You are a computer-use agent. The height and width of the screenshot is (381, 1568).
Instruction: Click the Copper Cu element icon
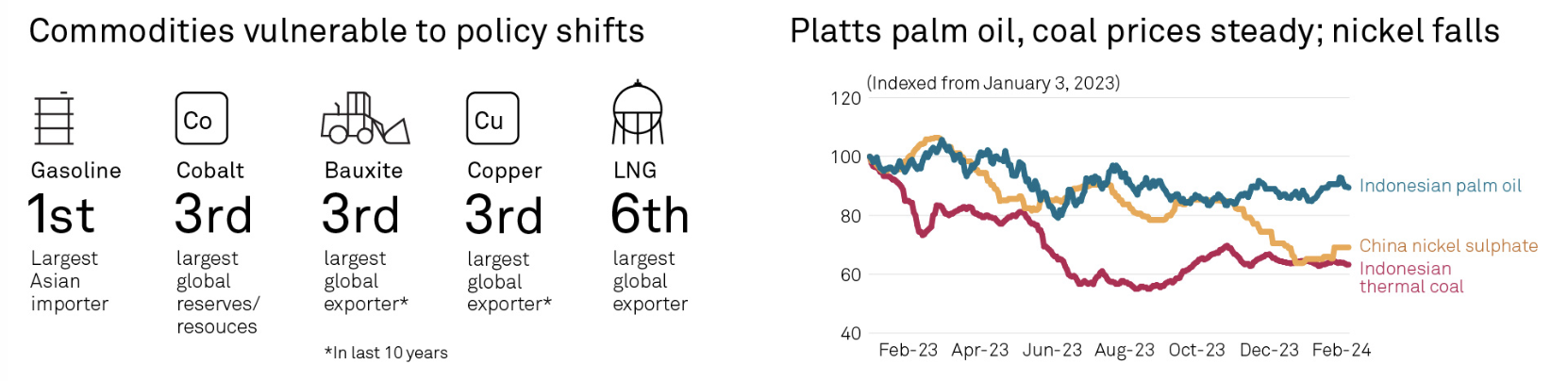[492, 118]
